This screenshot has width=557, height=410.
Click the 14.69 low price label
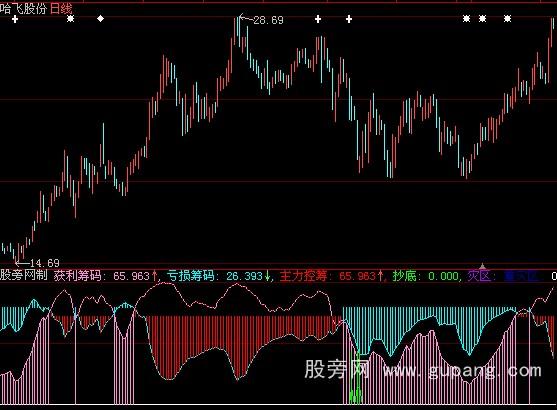point(45,263)
